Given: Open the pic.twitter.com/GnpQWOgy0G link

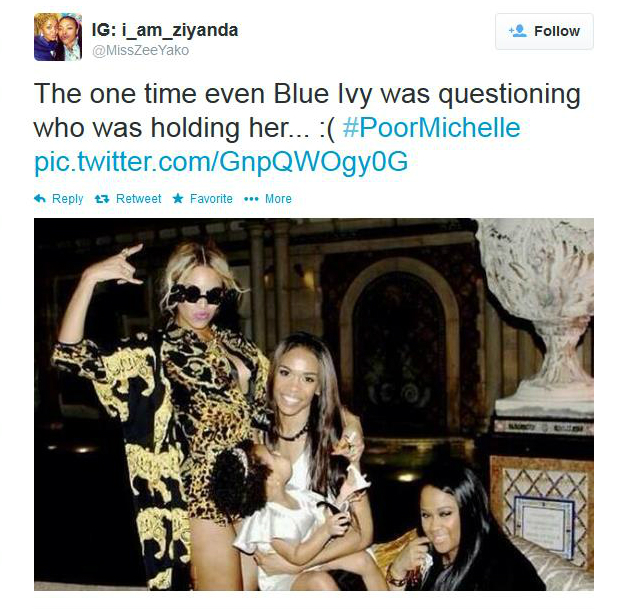Looking at the screenshot, I should (221, 162).
